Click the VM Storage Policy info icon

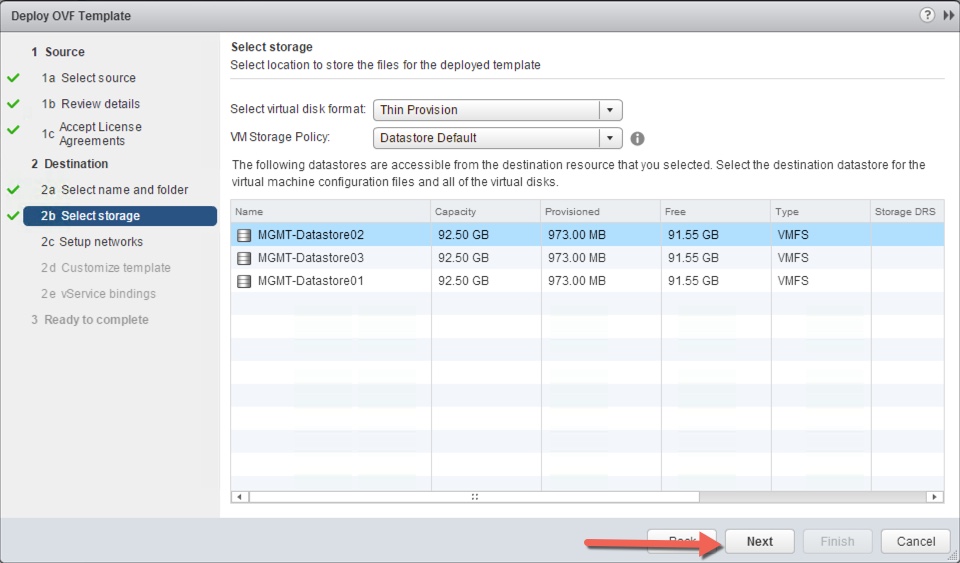click(x=637, y=139)
